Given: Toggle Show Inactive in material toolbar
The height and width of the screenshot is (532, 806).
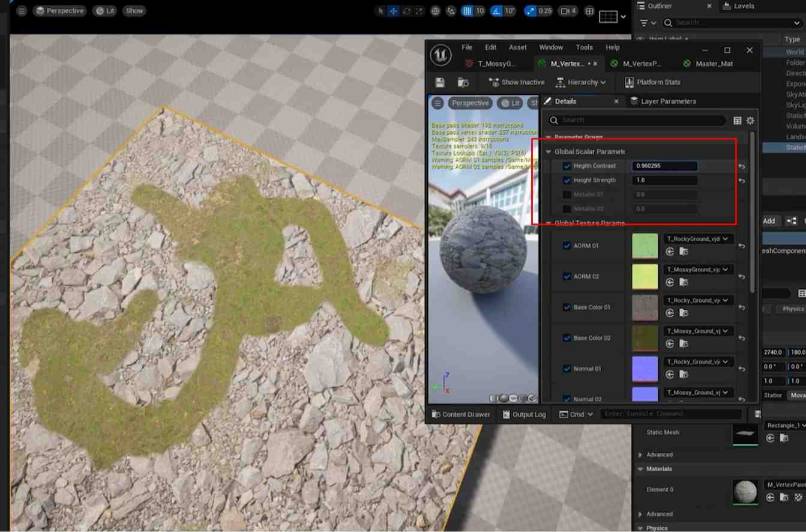Looking at the screenshot, I should pyautogui.click(x=516, y=82).
